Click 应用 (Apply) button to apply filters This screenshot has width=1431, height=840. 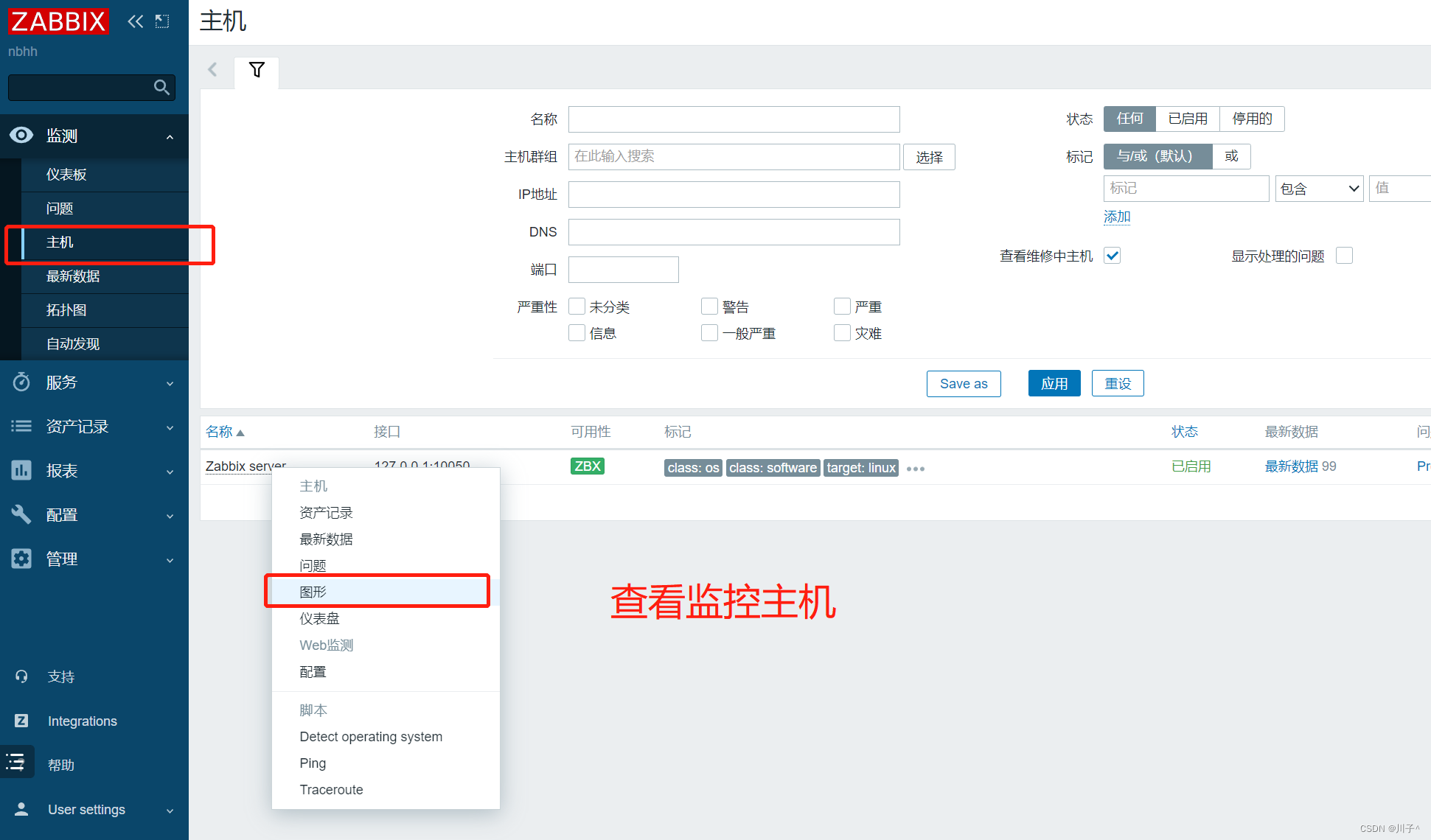coord(1056,384)
